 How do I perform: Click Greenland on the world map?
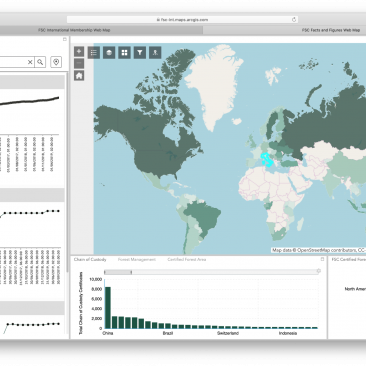coord(213,83)
